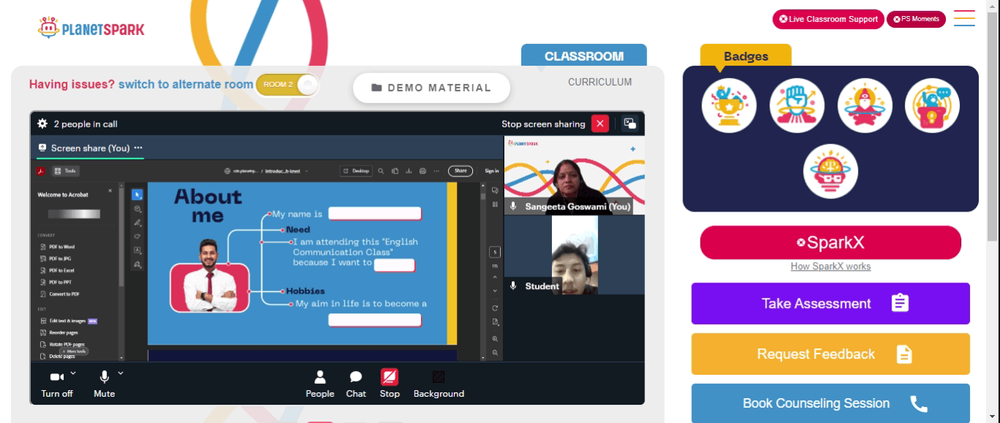Viewport: 1000px width, 423px height.
Task: Click Acrobat zoom in magnifier on right rail
Action: pos(495,339)
